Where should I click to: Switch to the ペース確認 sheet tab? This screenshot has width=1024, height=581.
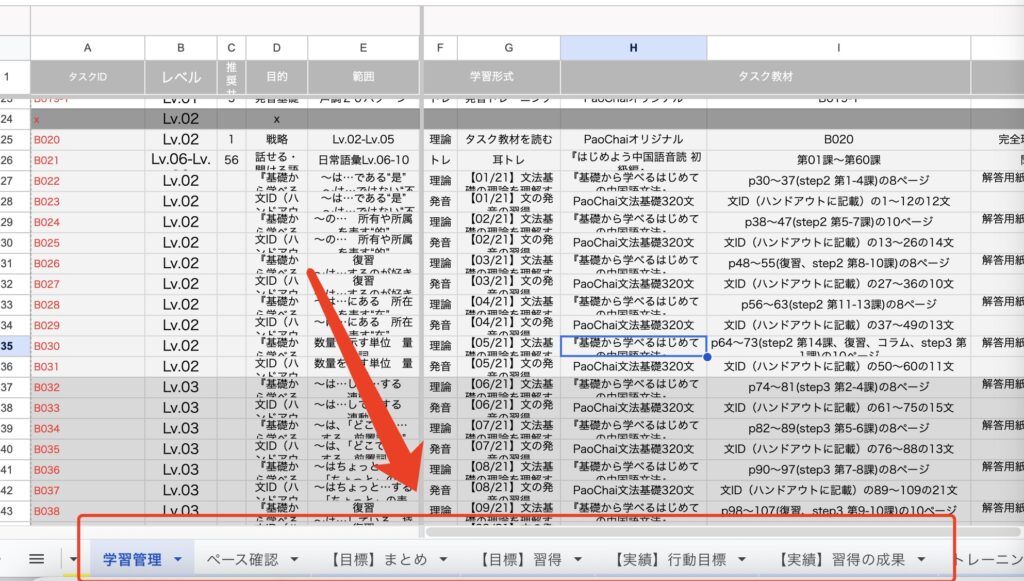pos(241,559)
